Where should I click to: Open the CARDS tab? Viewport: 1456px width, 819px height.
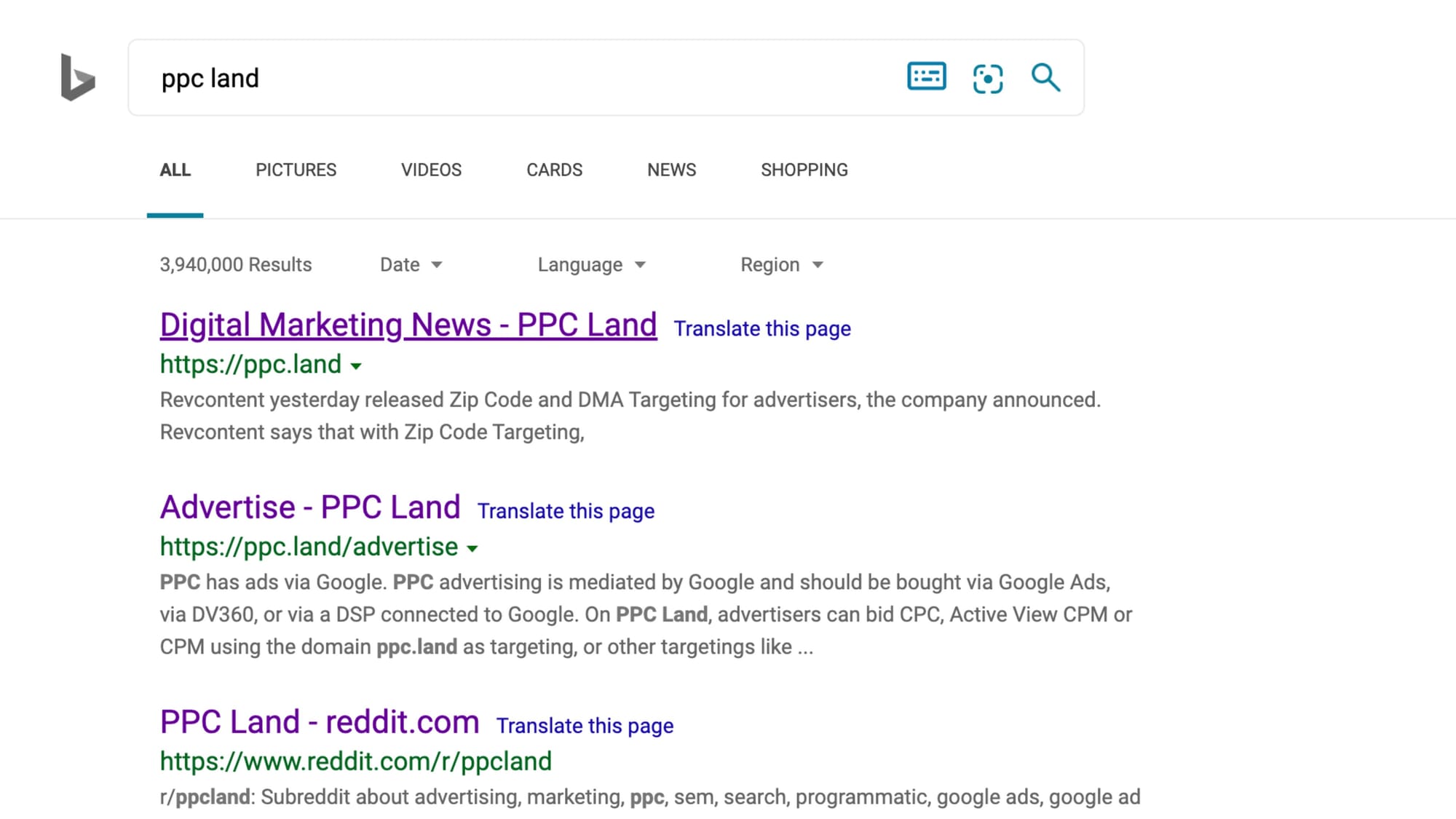[x=554, y=170]
